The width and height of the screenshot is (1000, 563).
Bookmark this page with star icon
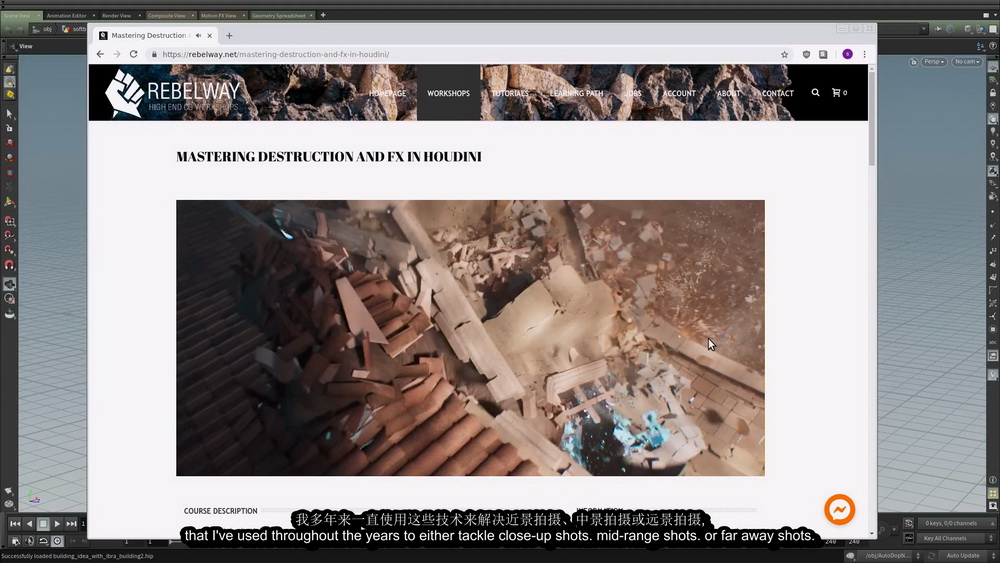(784, 55)
